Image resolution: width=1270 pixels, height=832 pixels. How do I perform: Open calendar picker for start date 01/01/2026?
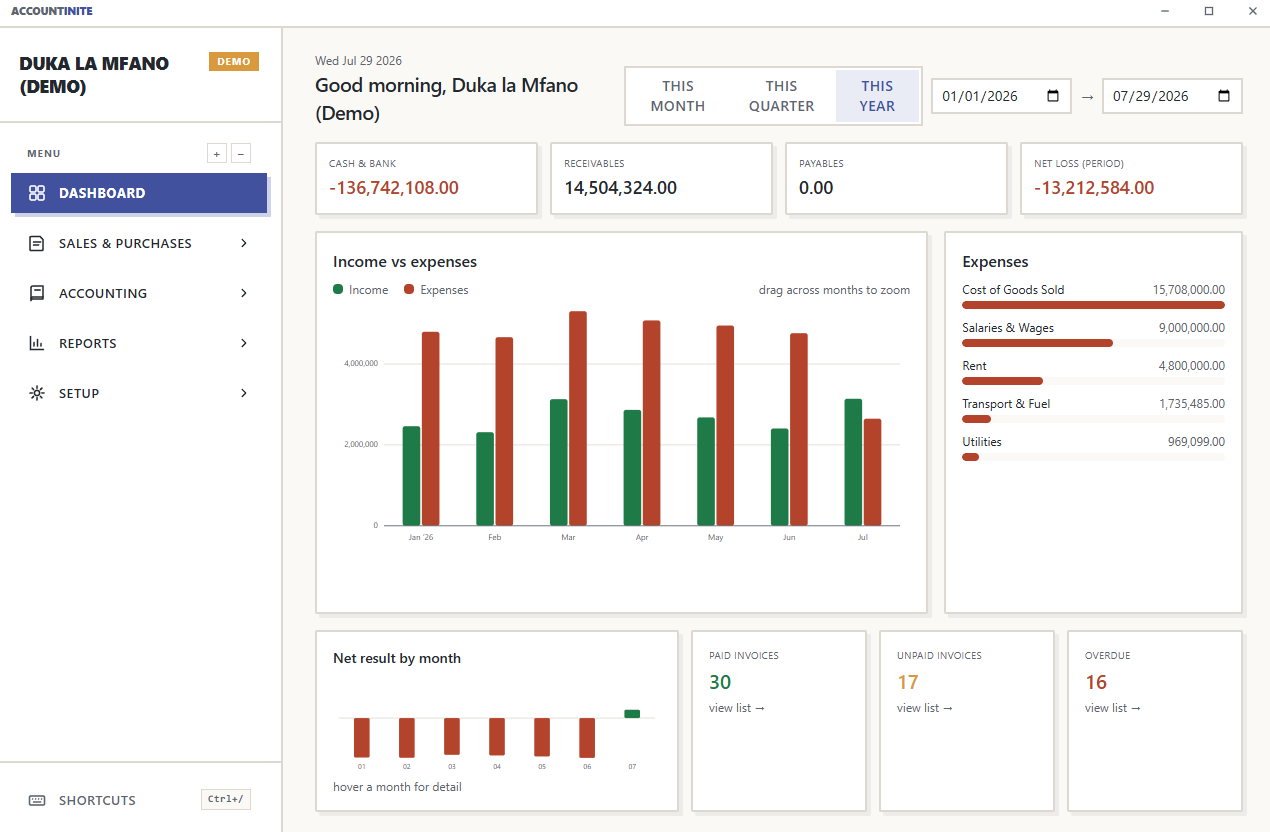click(1053, 96)
